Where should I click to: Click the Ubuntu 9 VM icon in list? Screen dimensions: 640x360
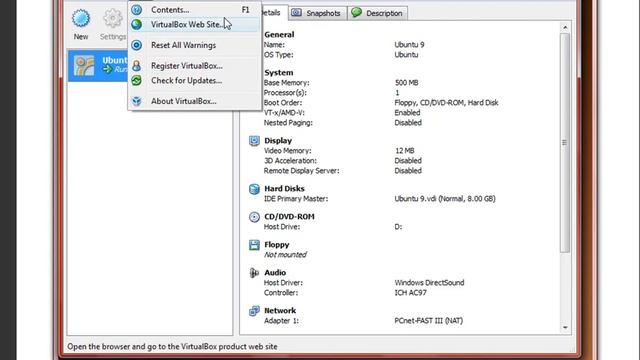click(x=84, y=66)
